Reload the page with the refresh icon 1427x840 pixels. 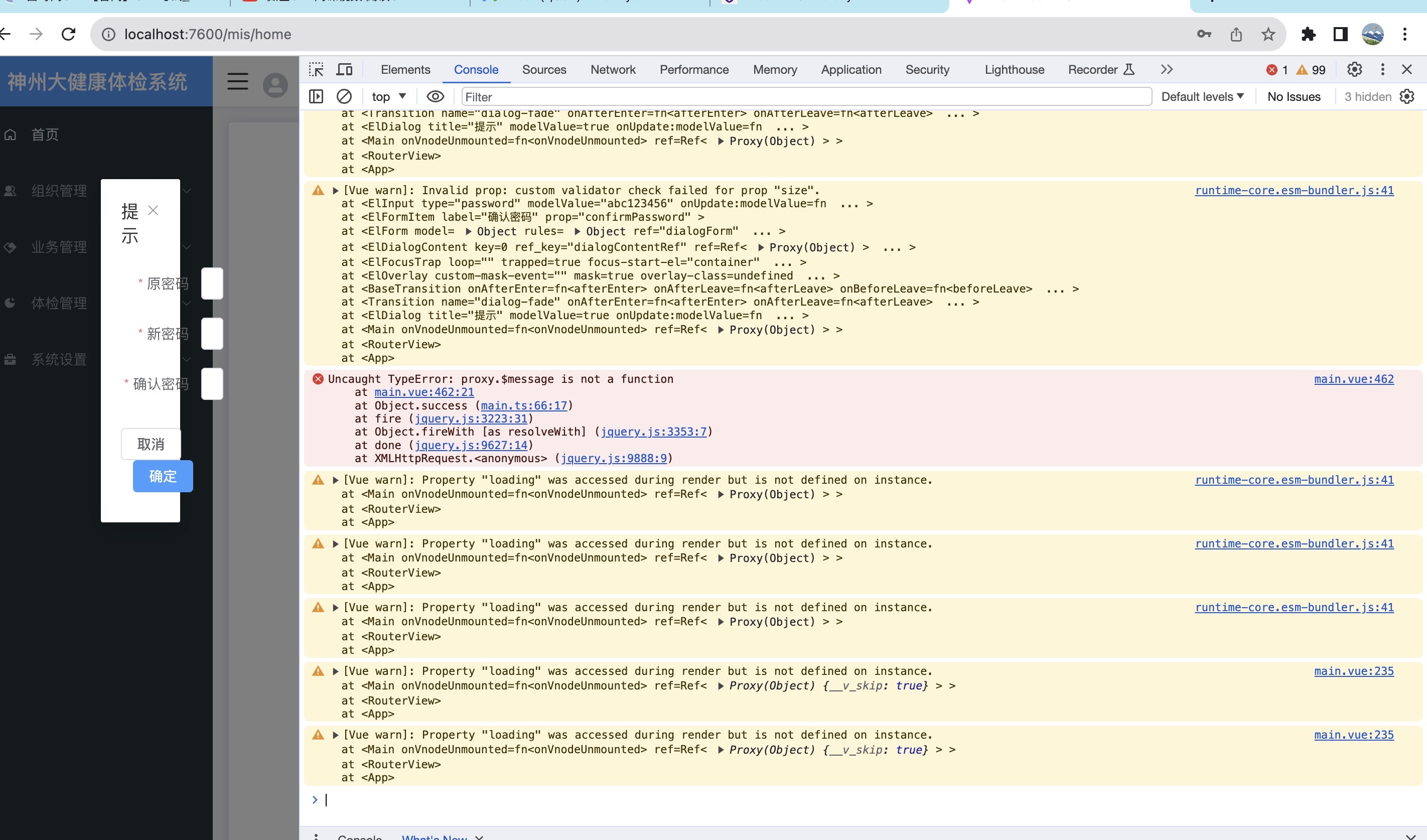(69, 35)
